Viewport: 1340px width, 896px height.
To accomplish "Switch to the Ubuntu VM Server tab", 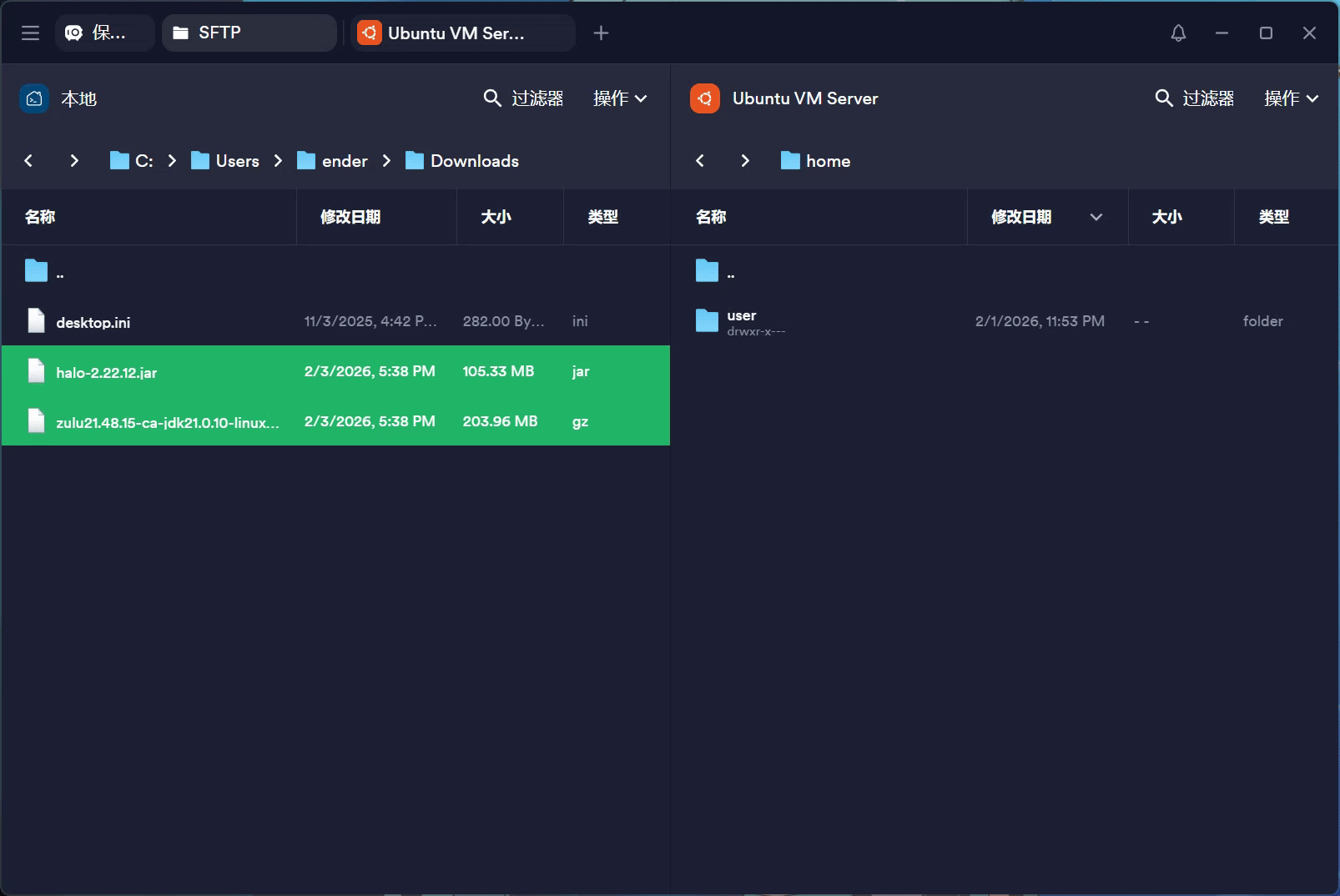I will (x=463, y=33).
